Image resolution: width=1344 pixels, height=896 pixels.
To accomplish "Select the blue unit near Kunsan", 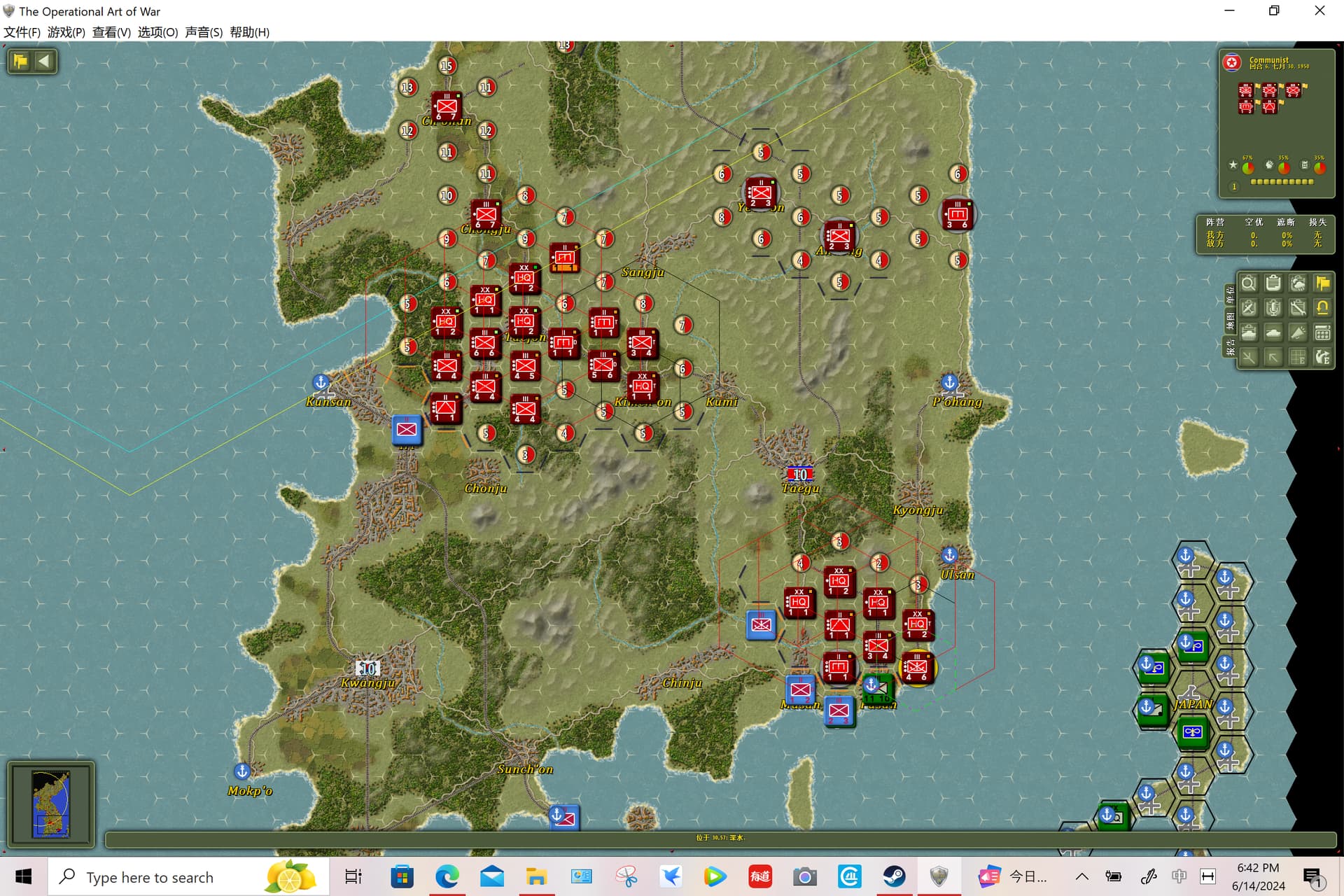I will [x=407, y=429].
